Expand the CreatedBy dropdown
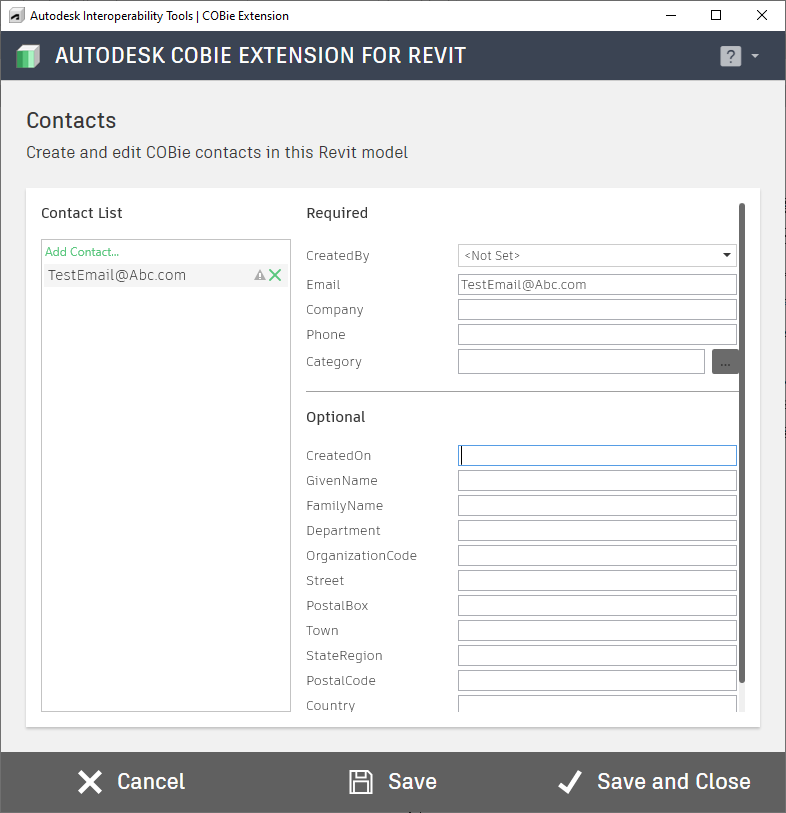 pos(727,256)
